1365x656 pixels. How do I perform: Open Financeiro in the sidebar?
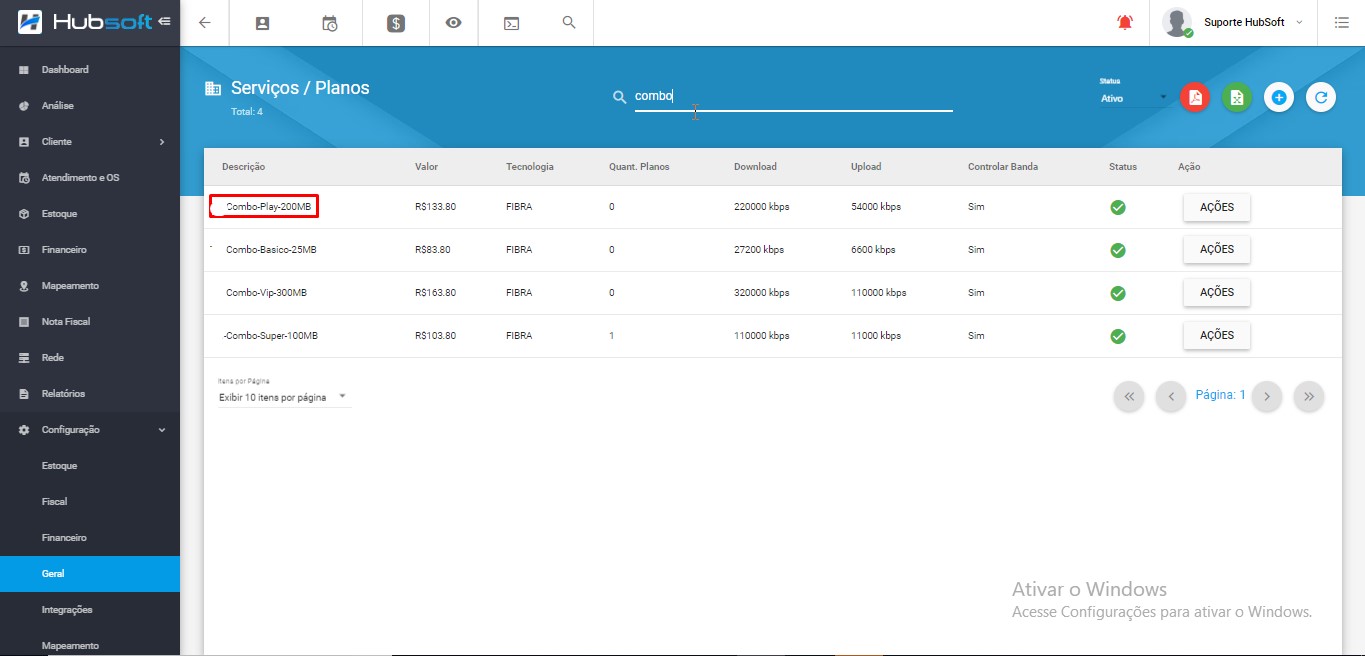64,250
